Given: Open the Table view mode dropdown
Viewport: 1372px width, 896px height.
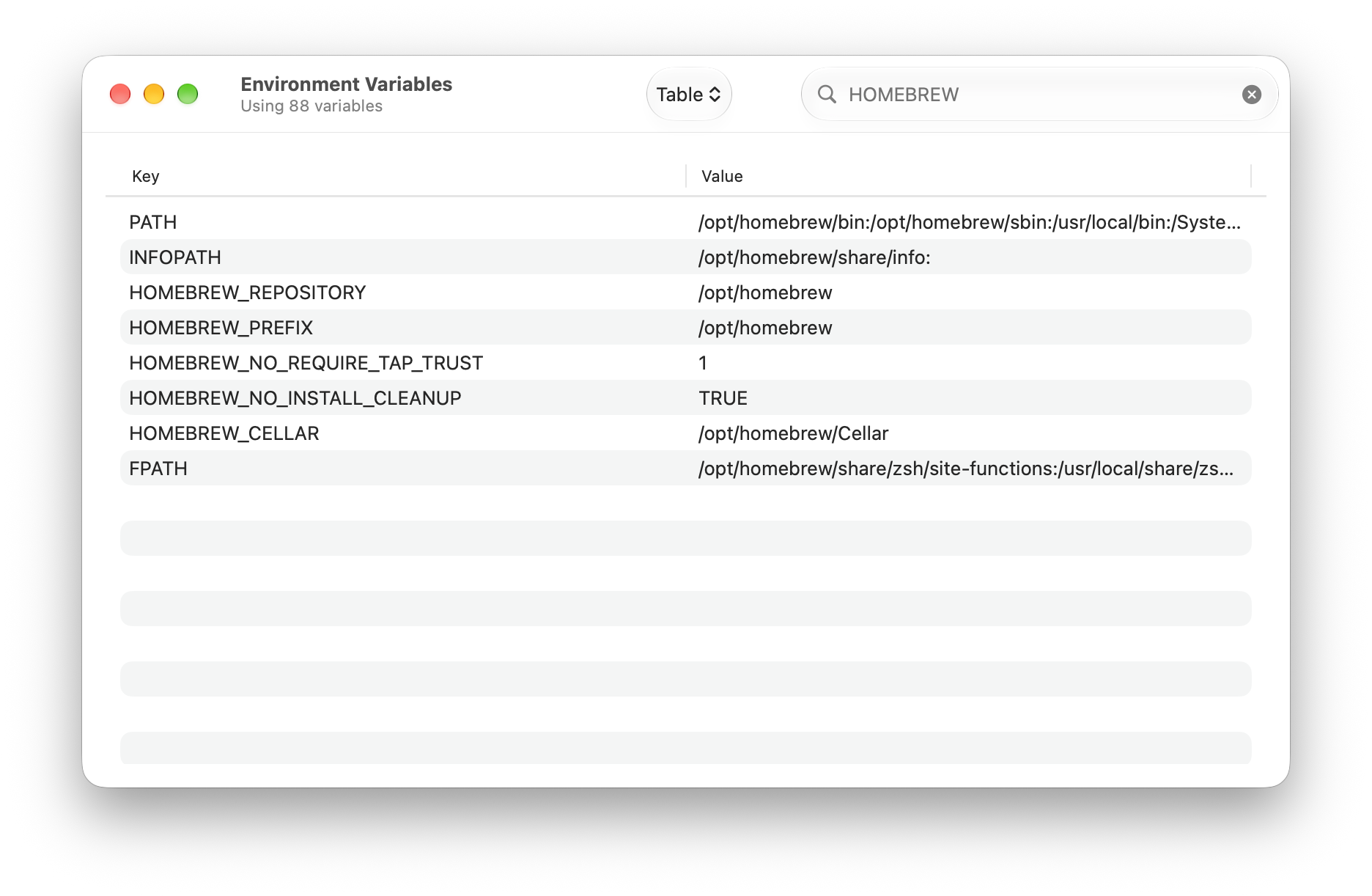Looking at the screenshot, I should pyautogui.click(x=689, y=95).
